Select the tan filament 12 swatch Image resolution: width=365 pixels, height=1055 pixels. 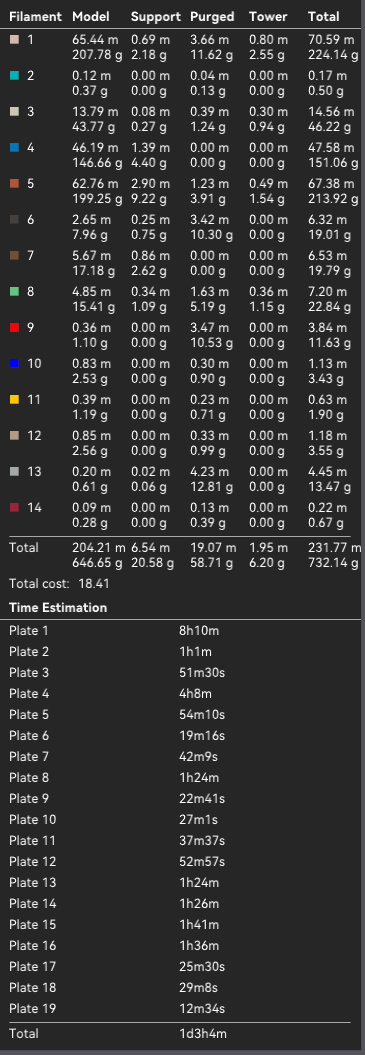[14, 435]
